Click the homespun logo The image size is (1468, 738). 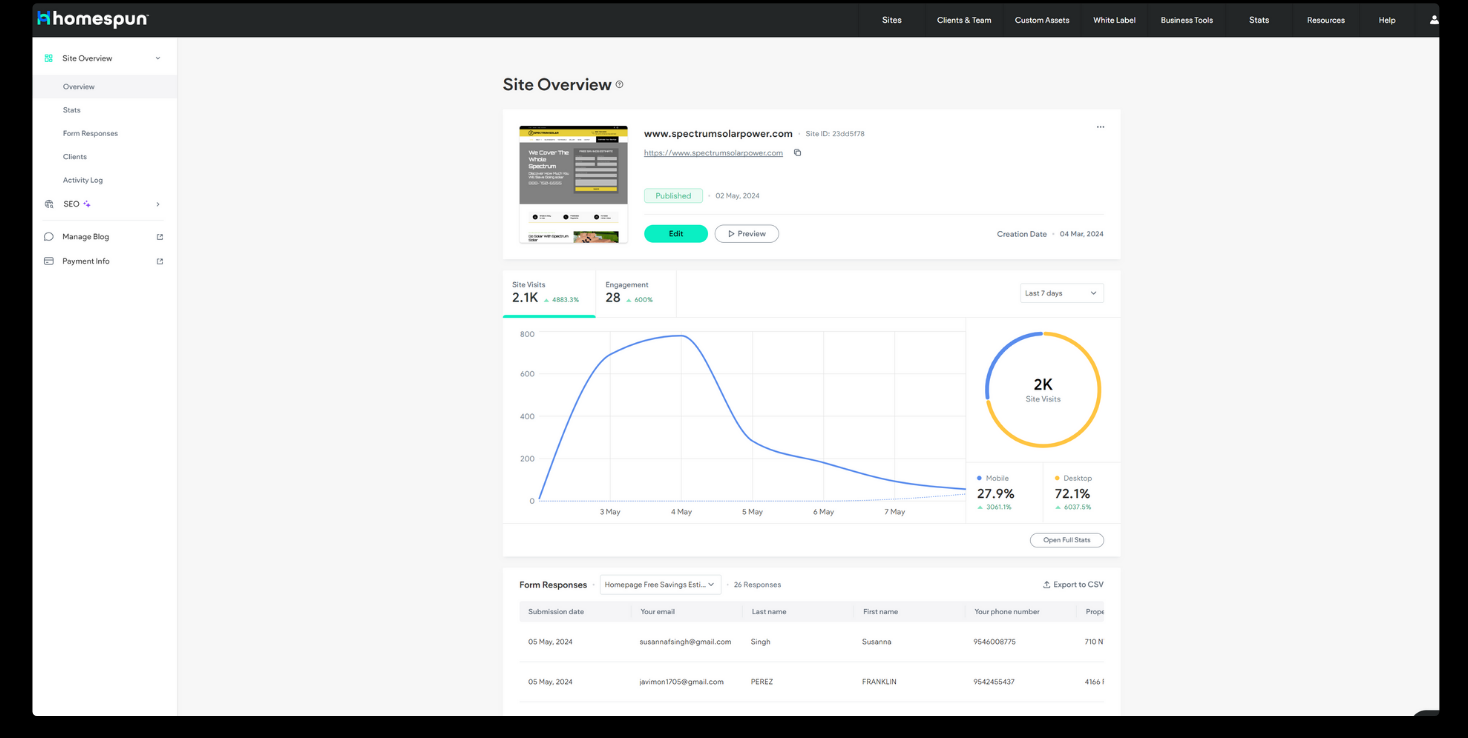pyautogui.click(x=93, y=19)
